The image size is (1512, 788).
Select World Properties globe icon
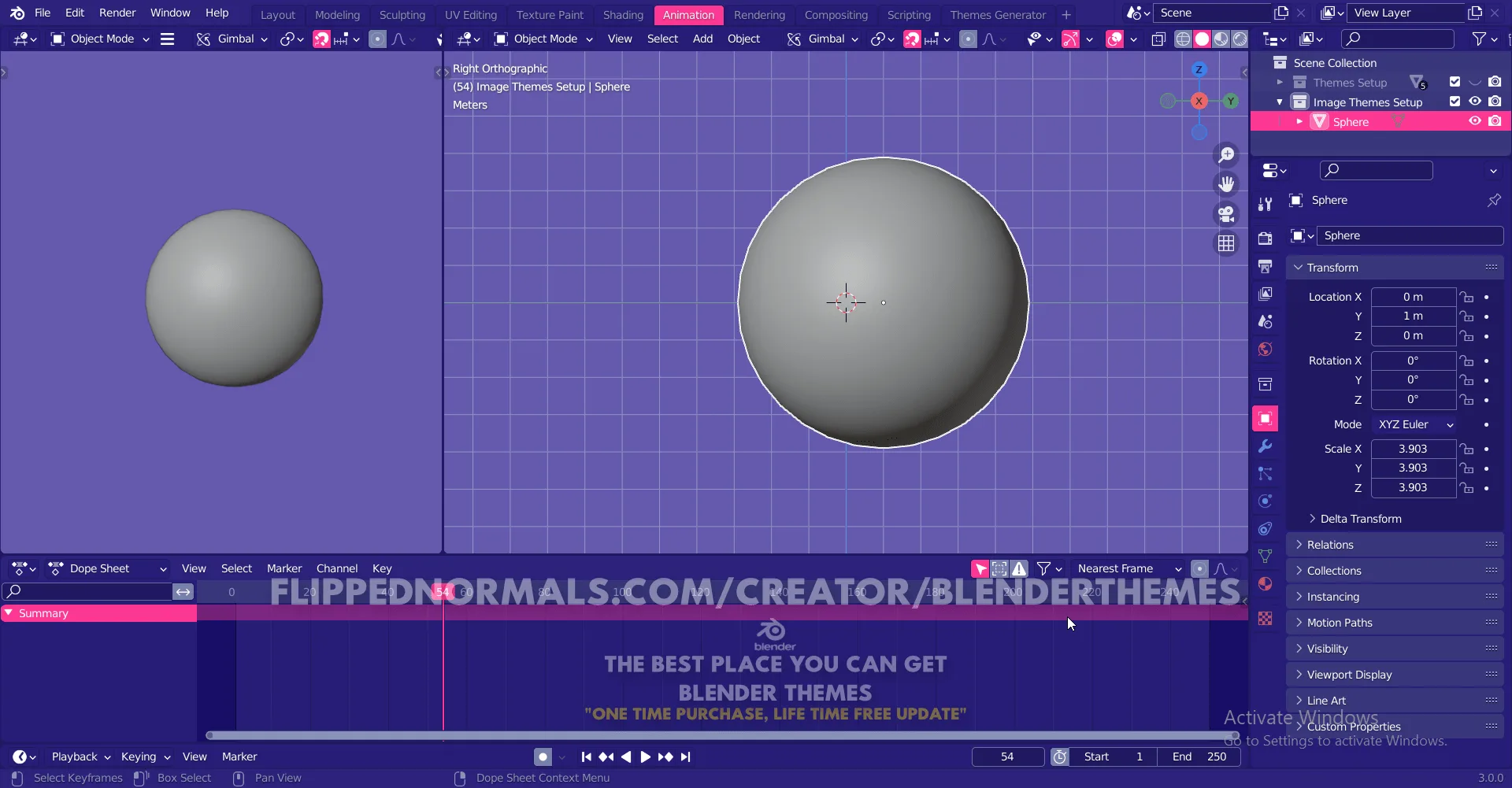coord(1266,350)
